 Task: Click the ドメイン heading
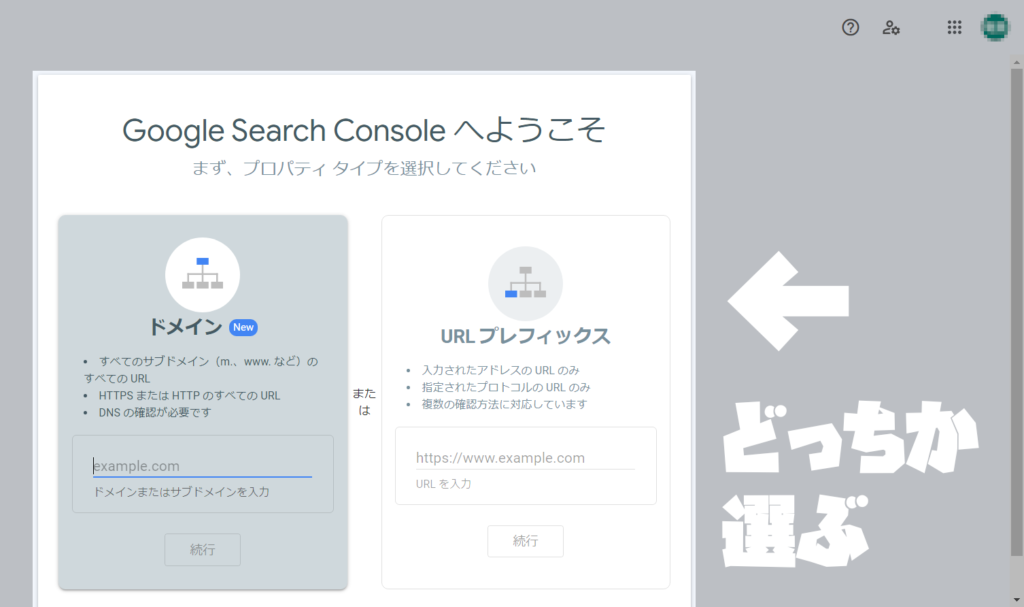[x=185, y=327]
